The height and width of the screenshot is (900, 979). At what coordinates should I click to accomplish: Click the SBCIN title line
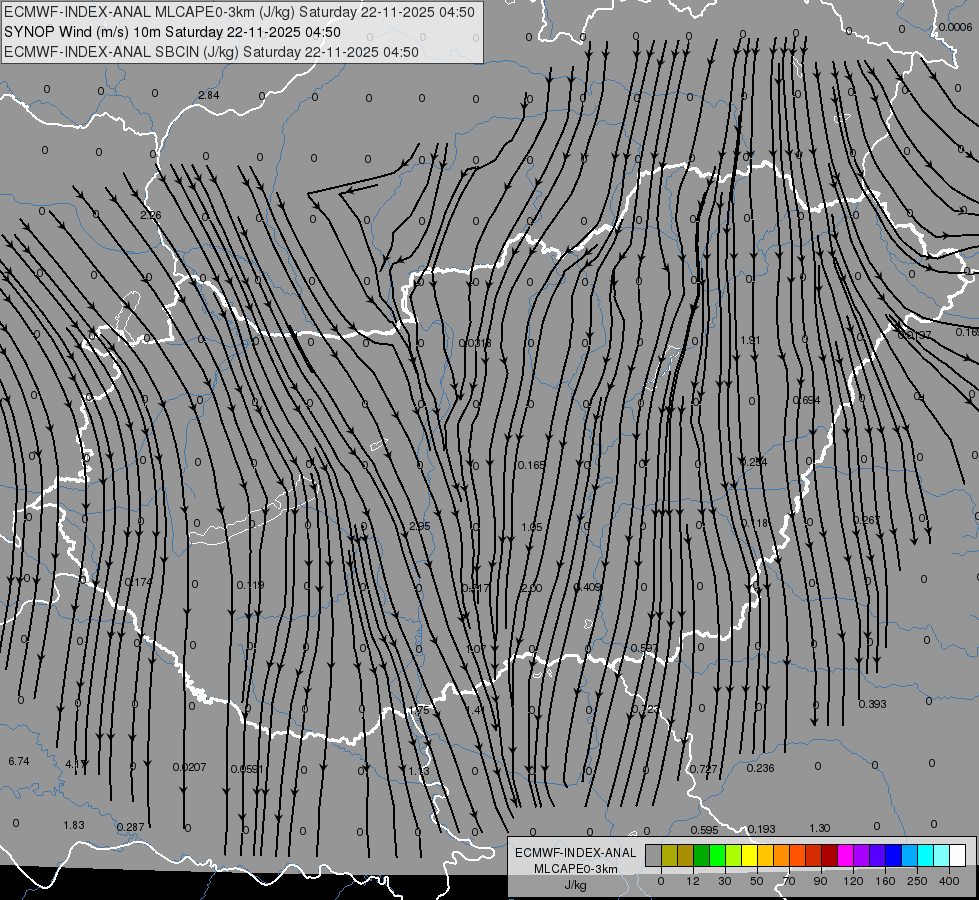[x=211, y=52]
